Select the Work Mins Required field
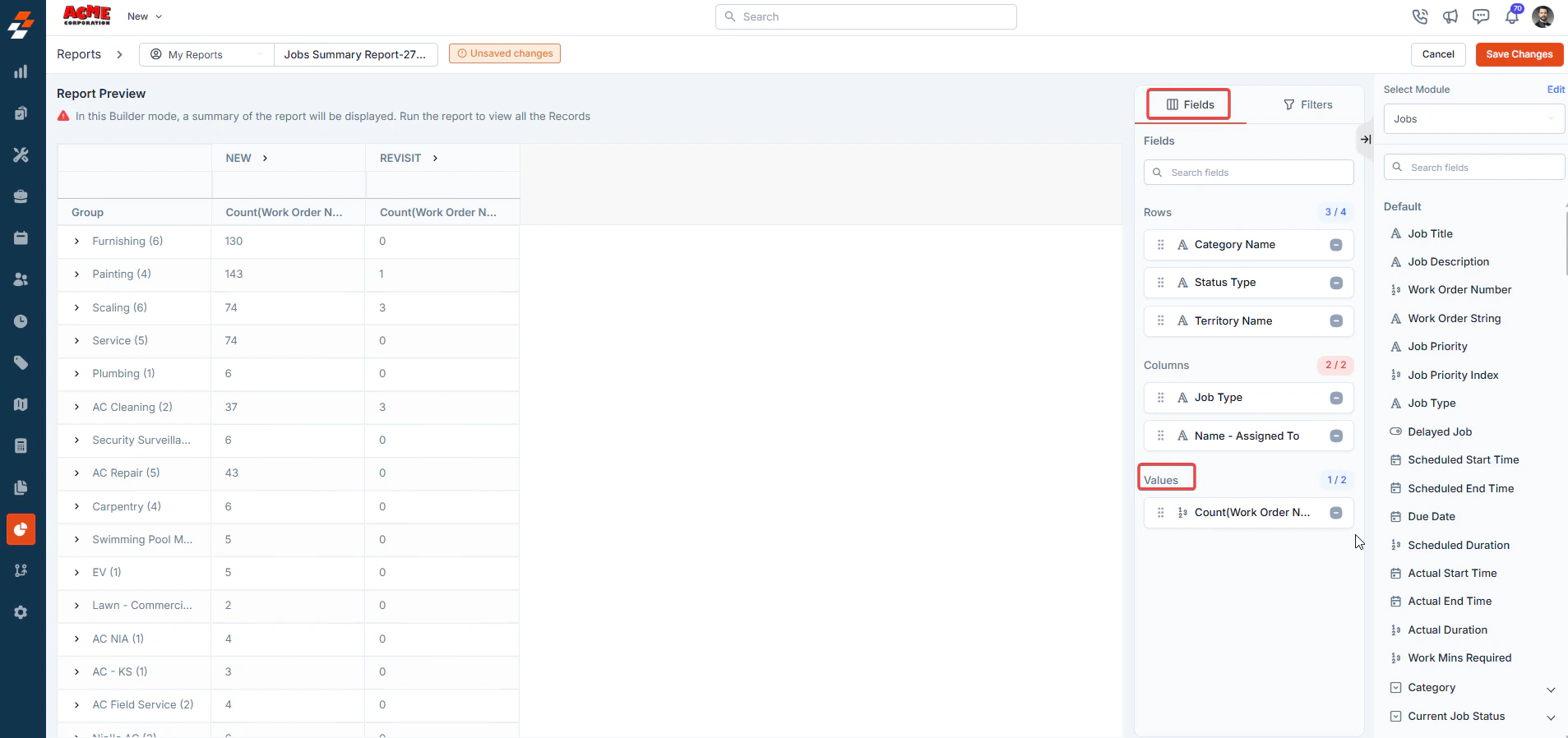Viewport: 1568px width, 738px height. (x=1459, y=658)
